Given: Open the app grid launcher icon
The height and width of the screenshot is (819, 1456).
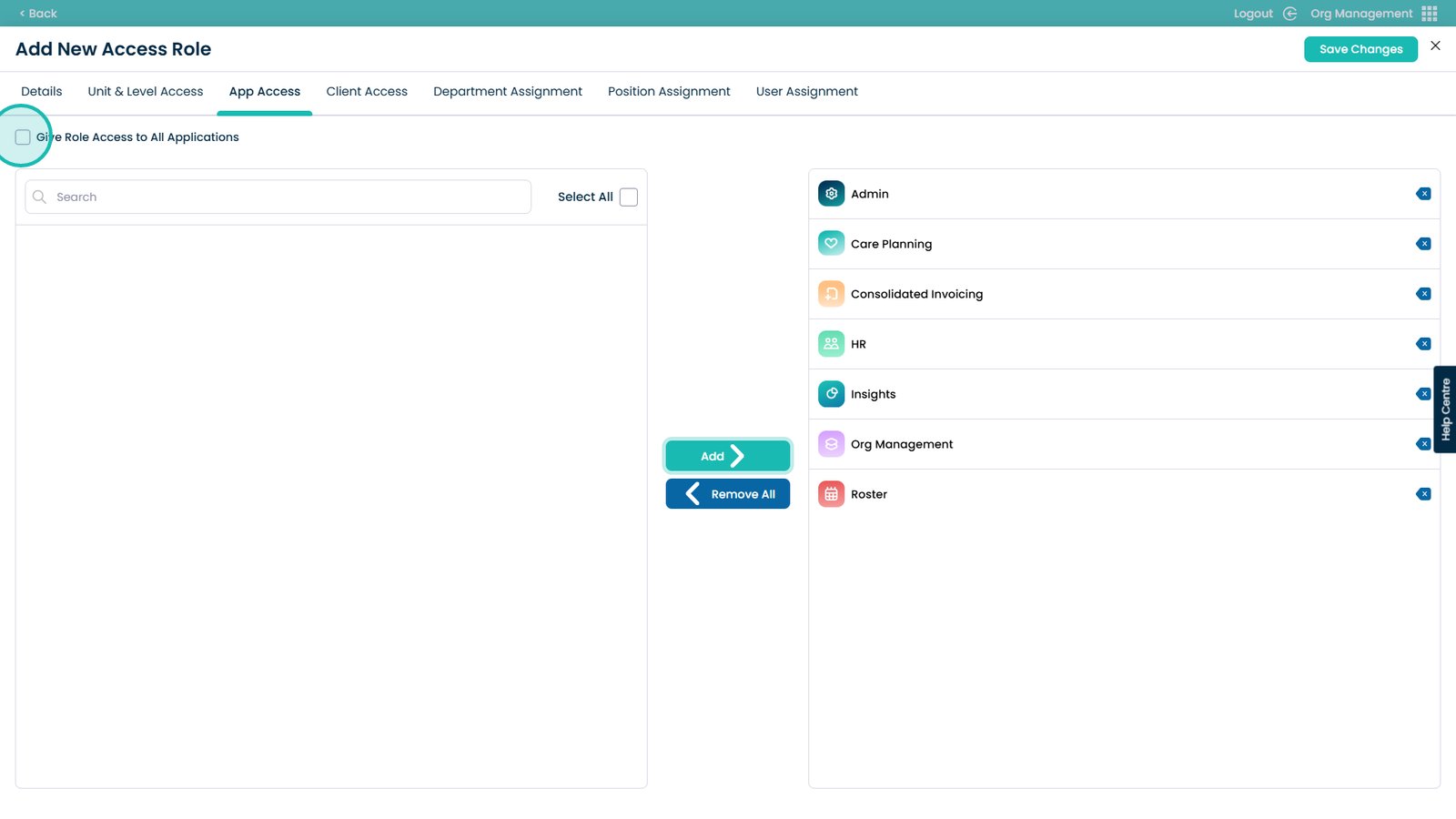Looking at the screenshot, I should pos(1430,14).
